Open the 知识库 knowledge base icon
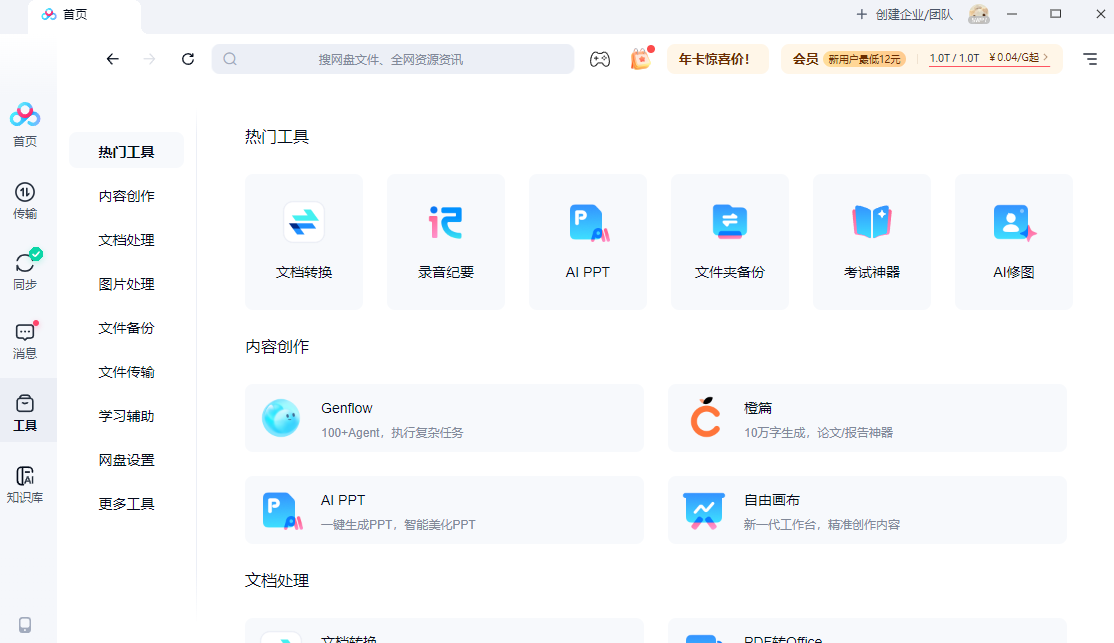This screenshot has width=1114, height=643. [25, 484]
